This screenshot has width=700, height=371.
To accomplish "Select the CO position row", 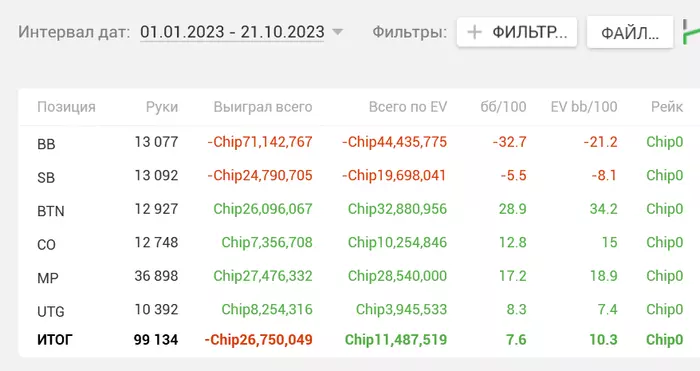I will (359, 243).
